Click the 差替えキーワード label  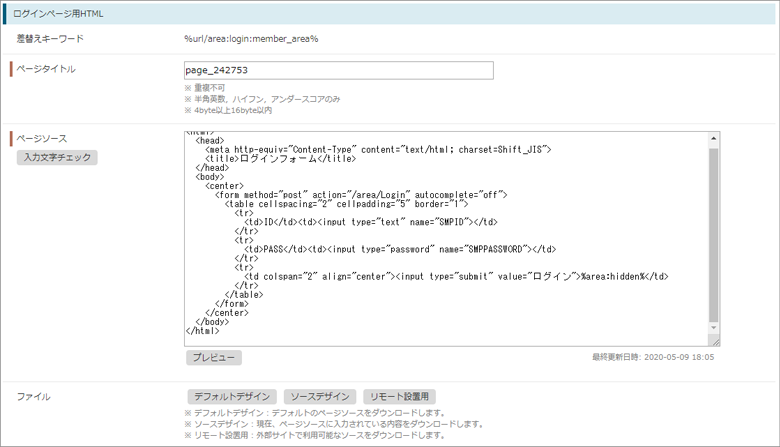pyautogui.click(x=50, y=39)
